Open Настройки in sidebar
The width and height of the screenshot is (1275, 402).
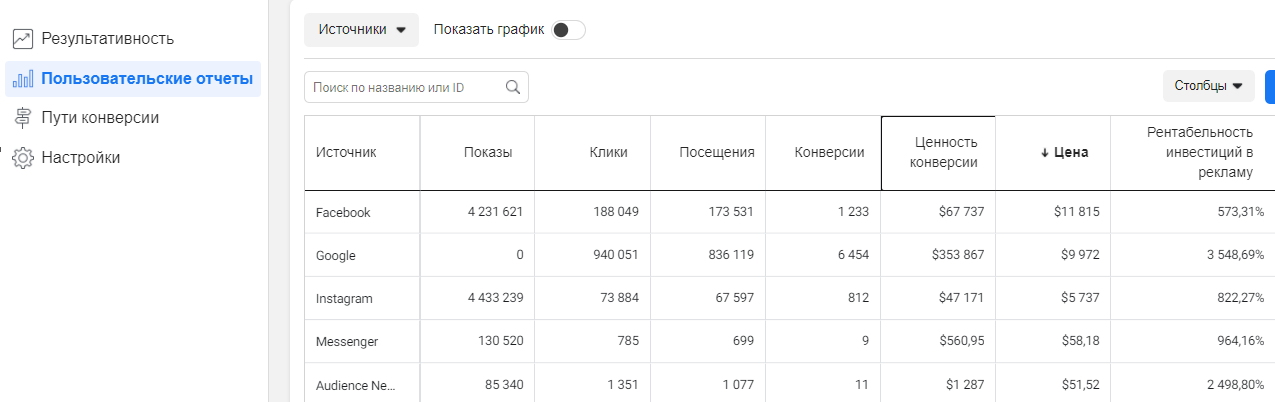(80, 157)
